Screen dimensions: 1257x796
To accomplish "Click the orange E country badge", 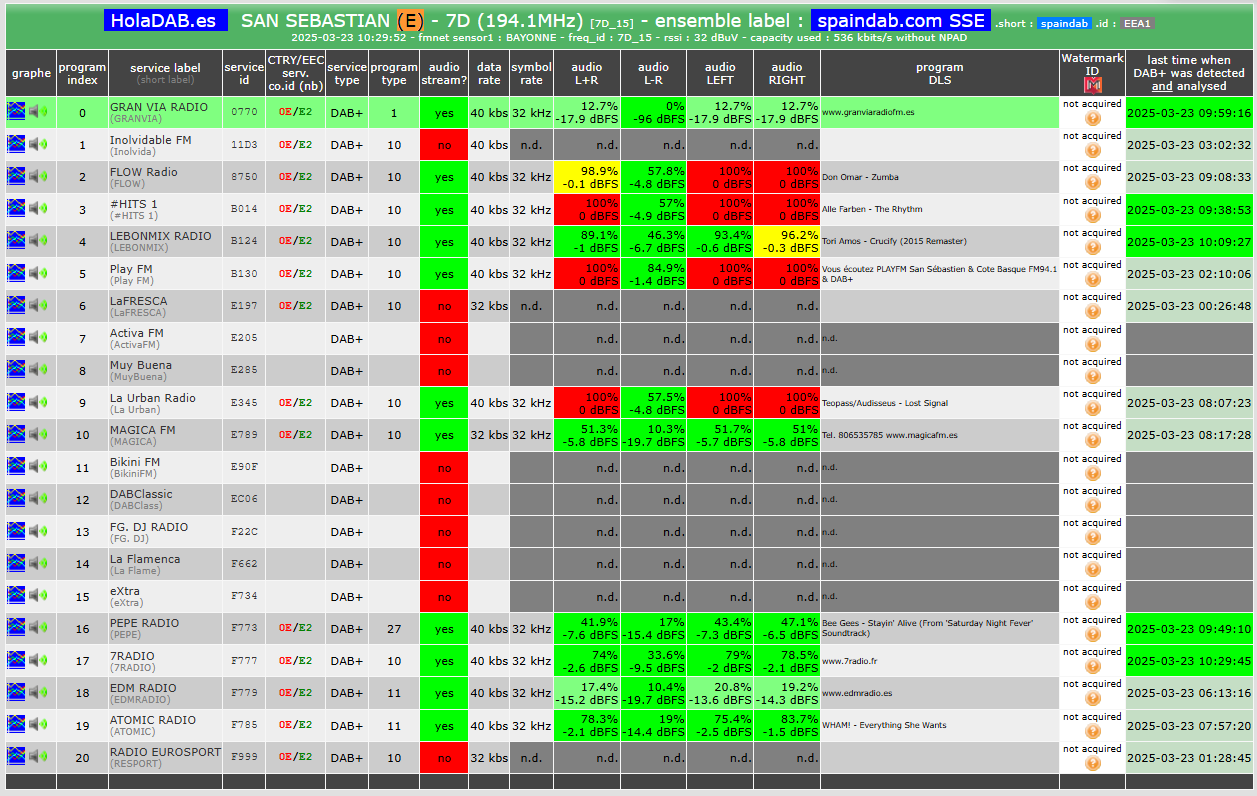I will click(409, 20).
